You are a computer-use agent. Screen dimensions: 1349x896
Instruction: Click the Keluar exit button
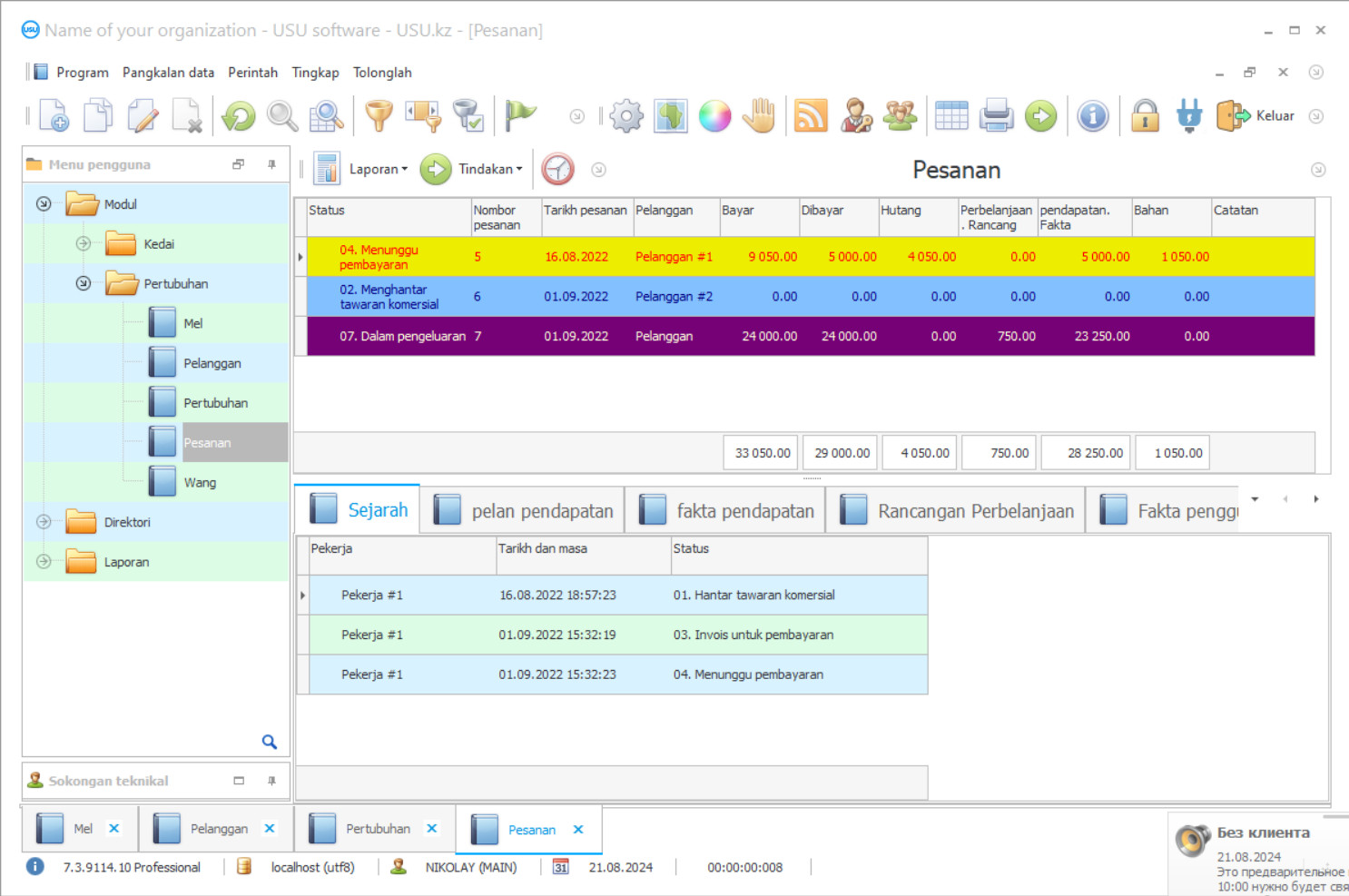[x=1257, y=116]
